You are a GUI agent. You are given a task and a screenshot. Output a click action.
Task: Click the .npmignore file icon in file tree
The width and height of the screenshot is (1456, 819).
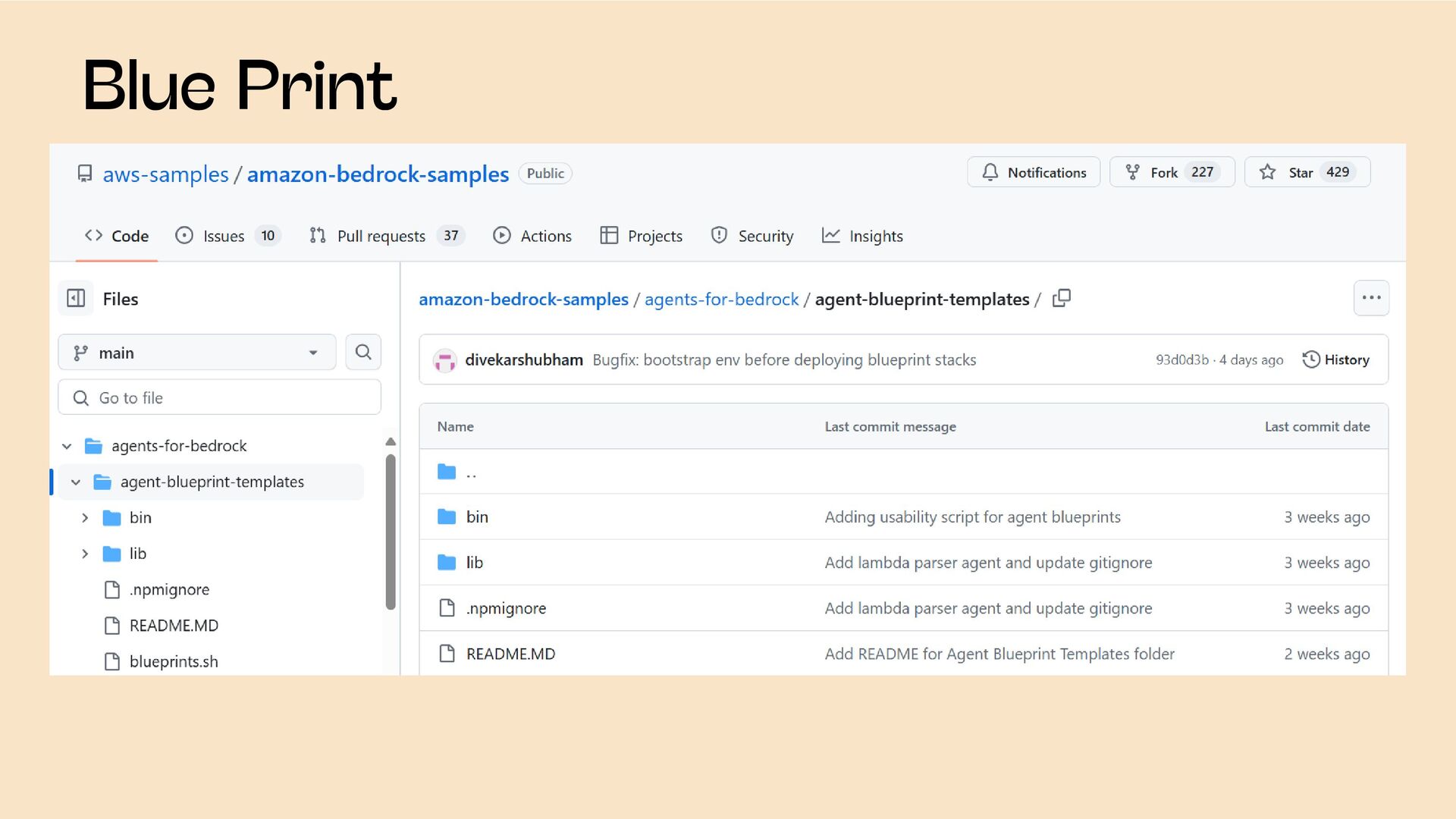pos(112,589)
